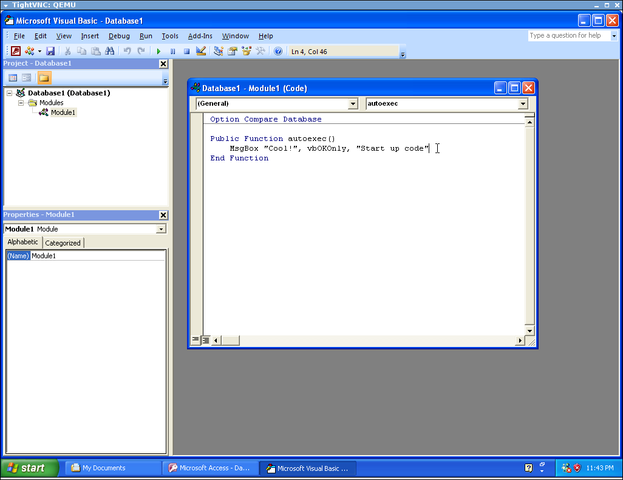This screenshot has width=623, height=480.
Task: Open the Tools menu
Action: click(170, 36)
